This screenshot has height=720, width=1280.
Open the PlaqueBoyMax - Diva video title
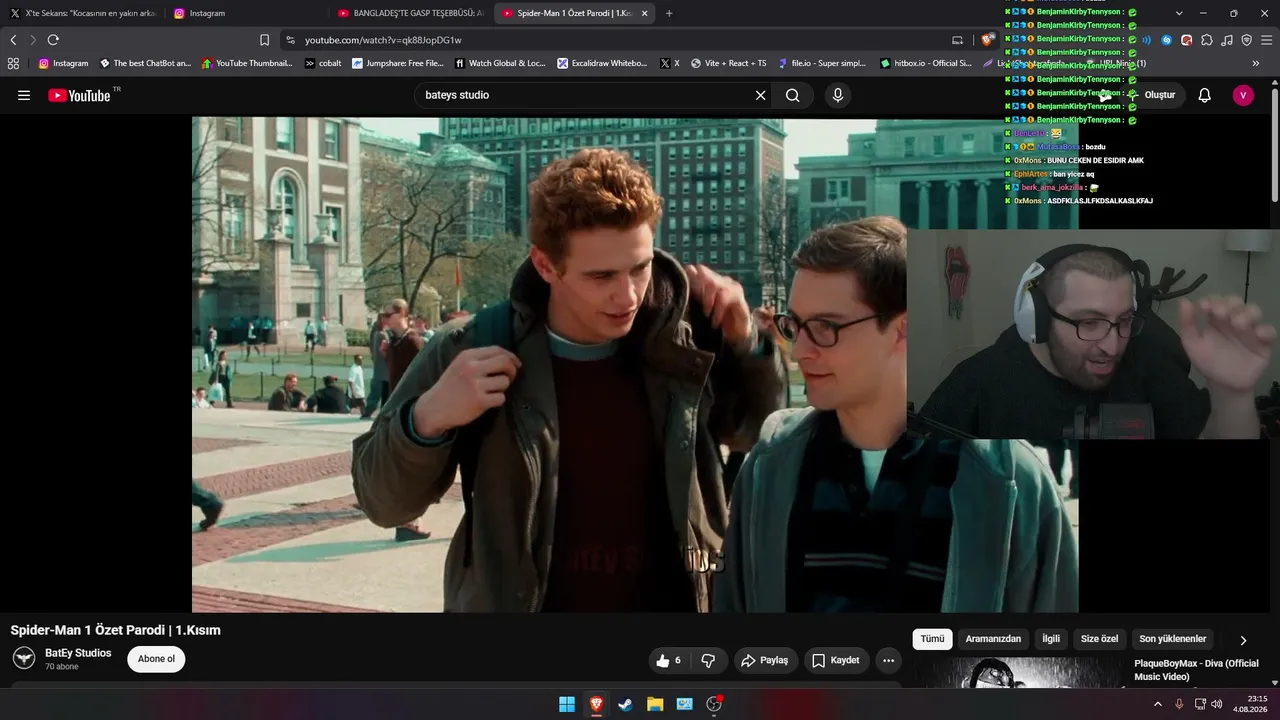click(x=1196, y=670)
